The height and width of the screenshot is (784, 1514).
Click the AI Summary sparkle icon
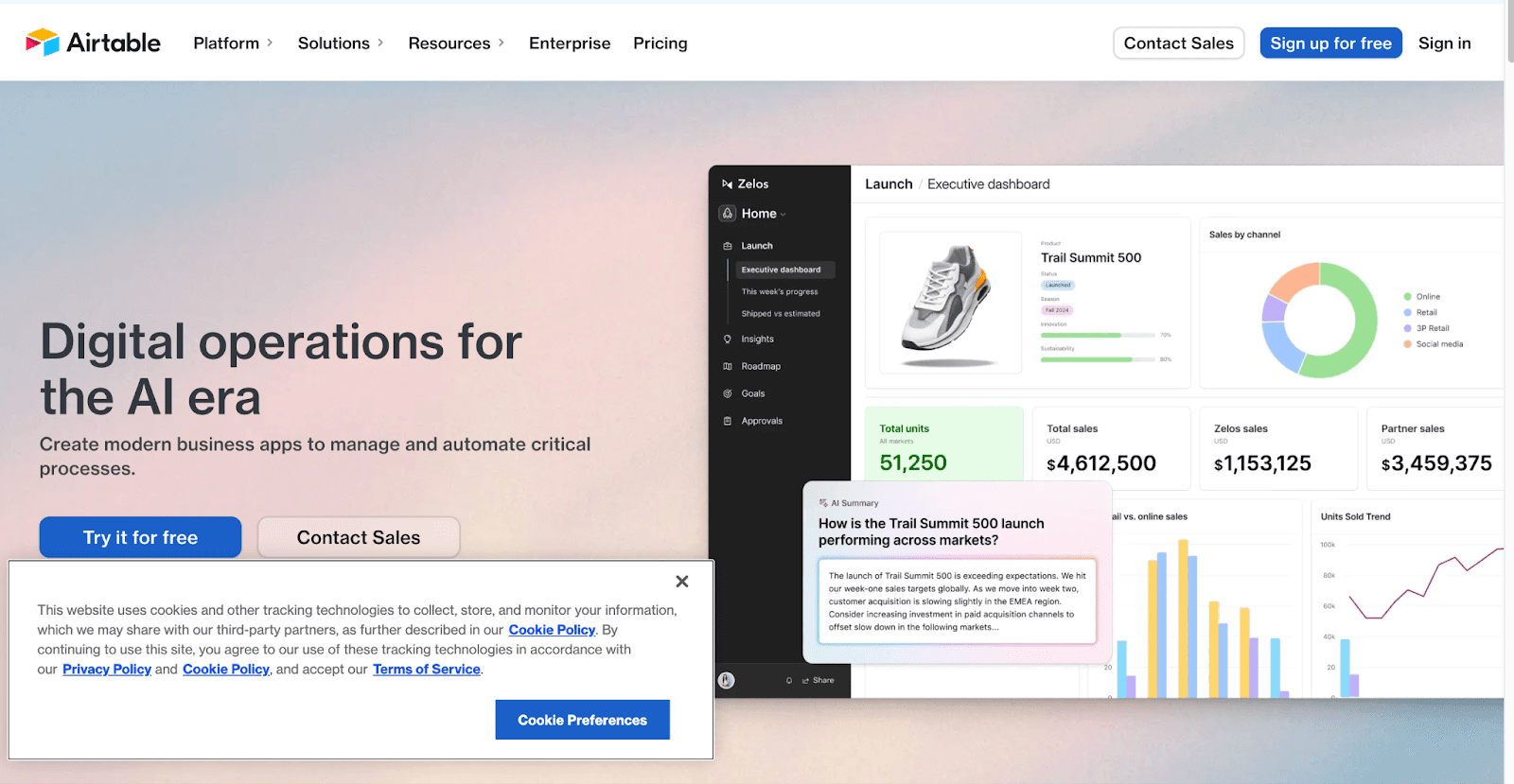823,503
